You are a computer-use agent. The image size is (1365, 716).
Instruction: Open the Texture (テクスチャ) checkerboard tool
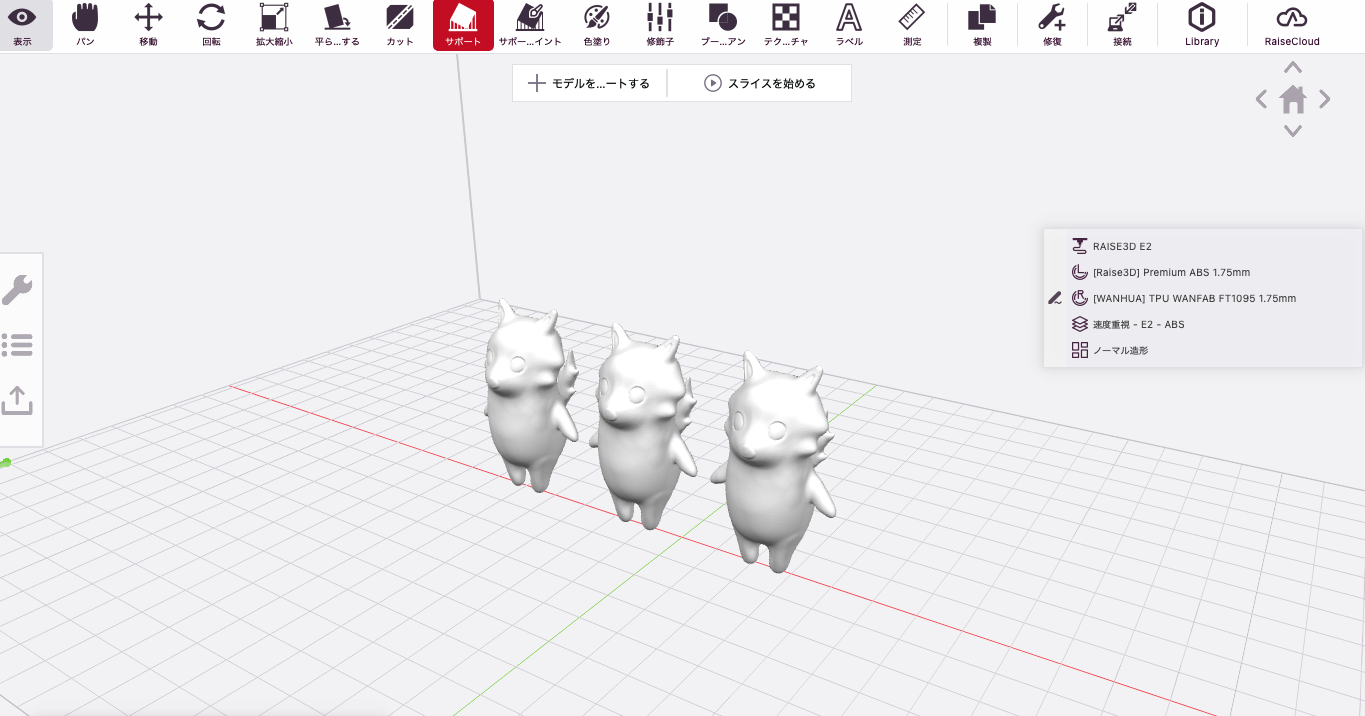coord(785,24)
